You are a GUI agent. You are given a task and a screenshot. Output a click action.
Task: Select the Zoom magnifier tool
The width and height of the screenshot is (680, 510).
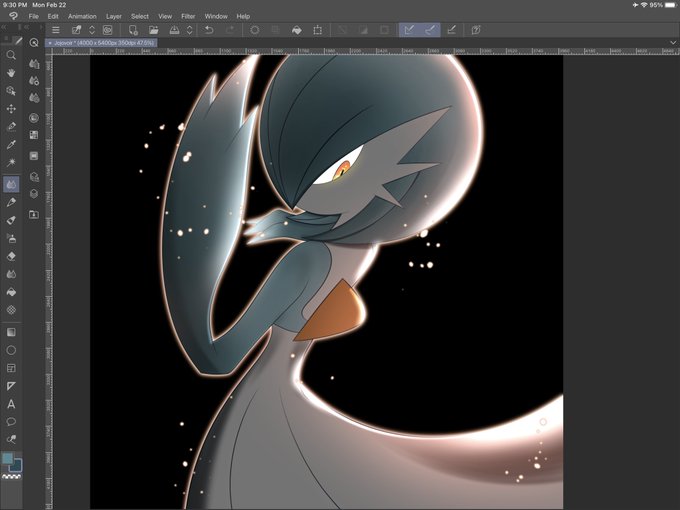(x=11, y=55)
